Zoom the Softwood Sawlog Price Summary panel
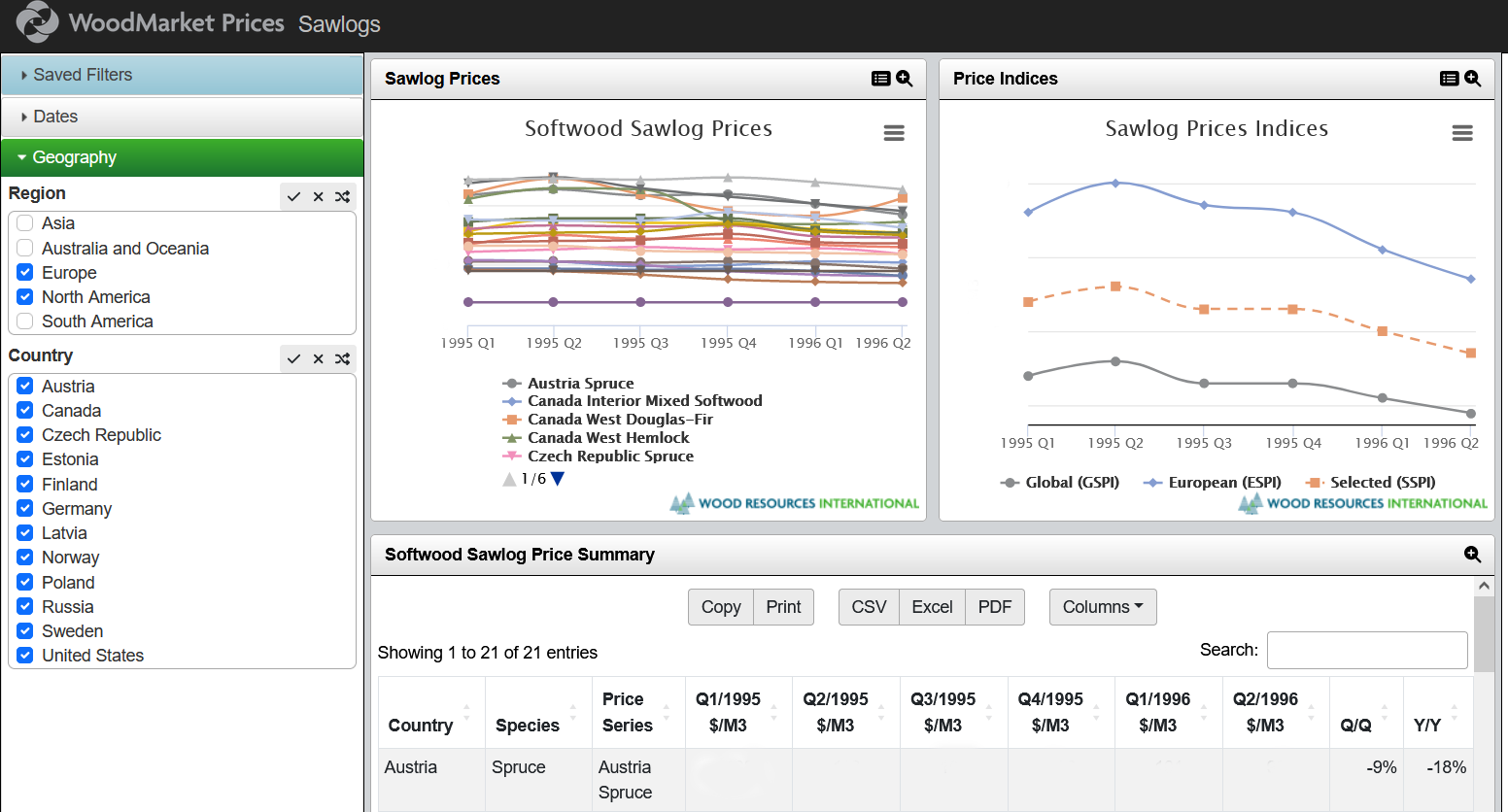1508x812 pixels. coord(1472,555)
